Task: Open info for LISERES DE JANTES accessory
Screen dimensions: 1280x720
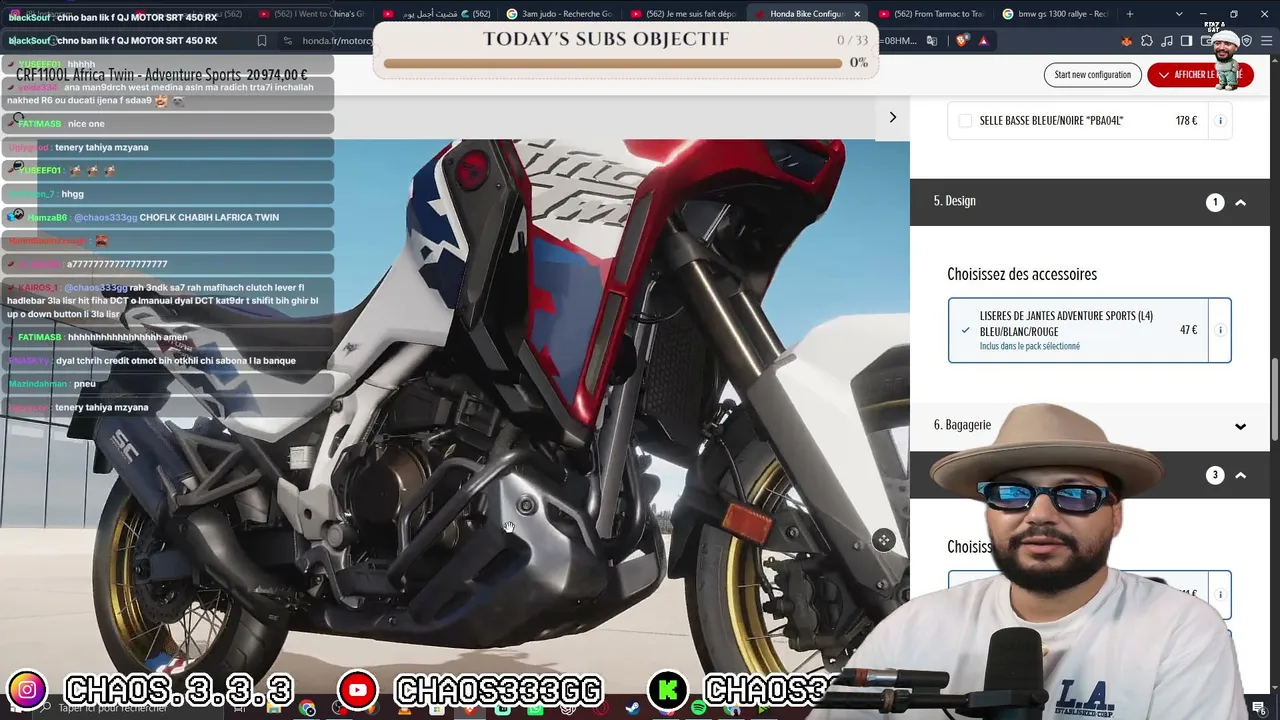Action: pos(1220,330)
